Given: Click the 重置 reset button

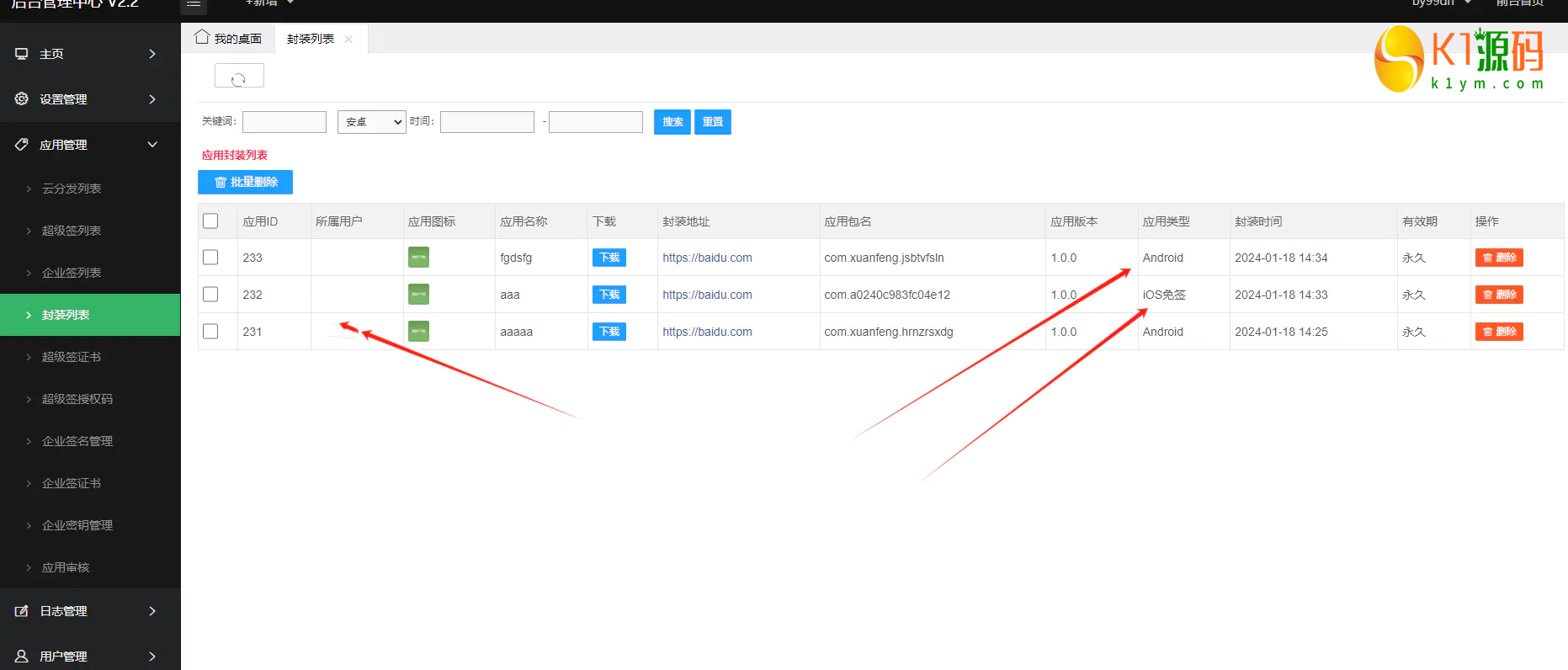Looking at the screenshot, I should pos(713,122).
